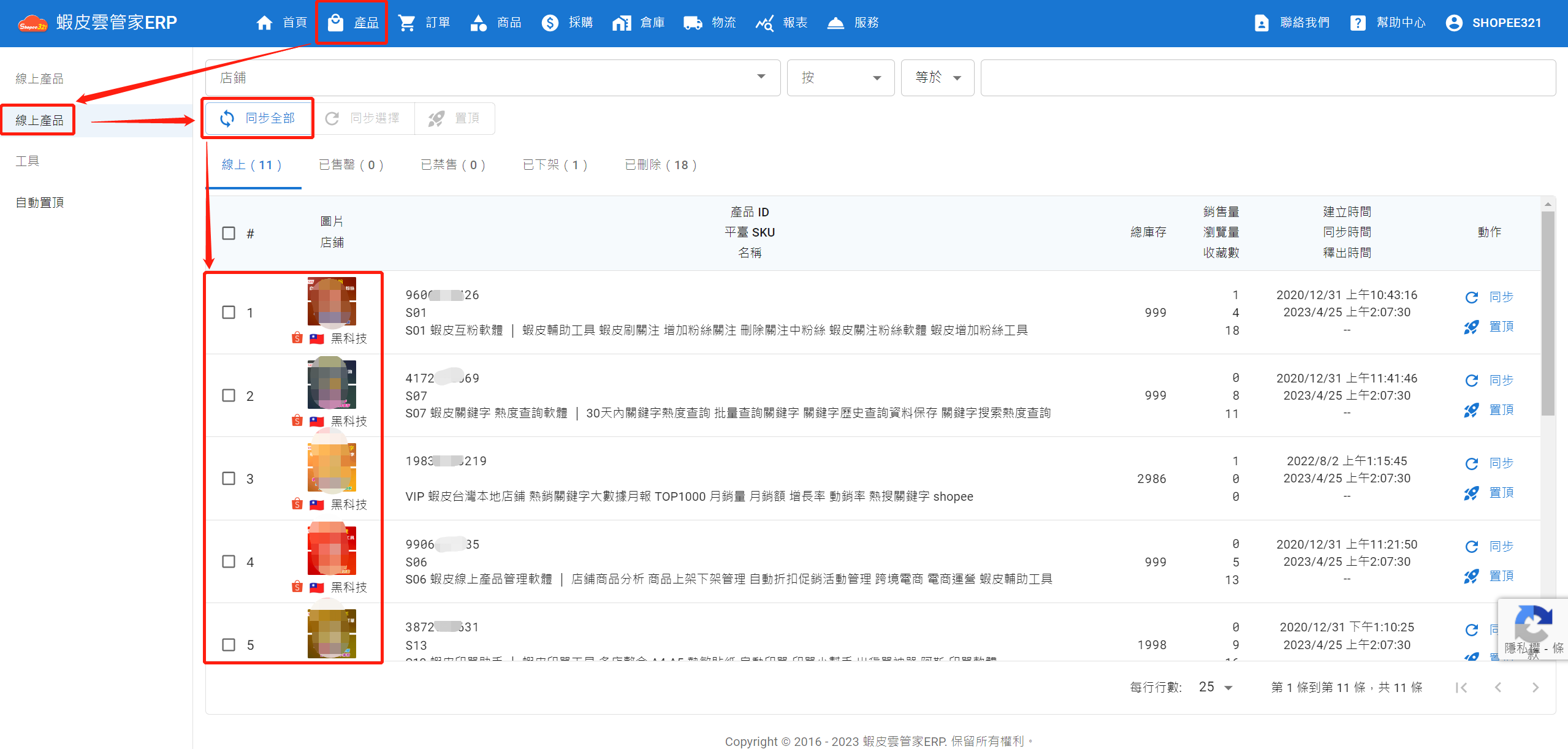
Task: Check the row 4 checkbox
Action: pos(229,561)
